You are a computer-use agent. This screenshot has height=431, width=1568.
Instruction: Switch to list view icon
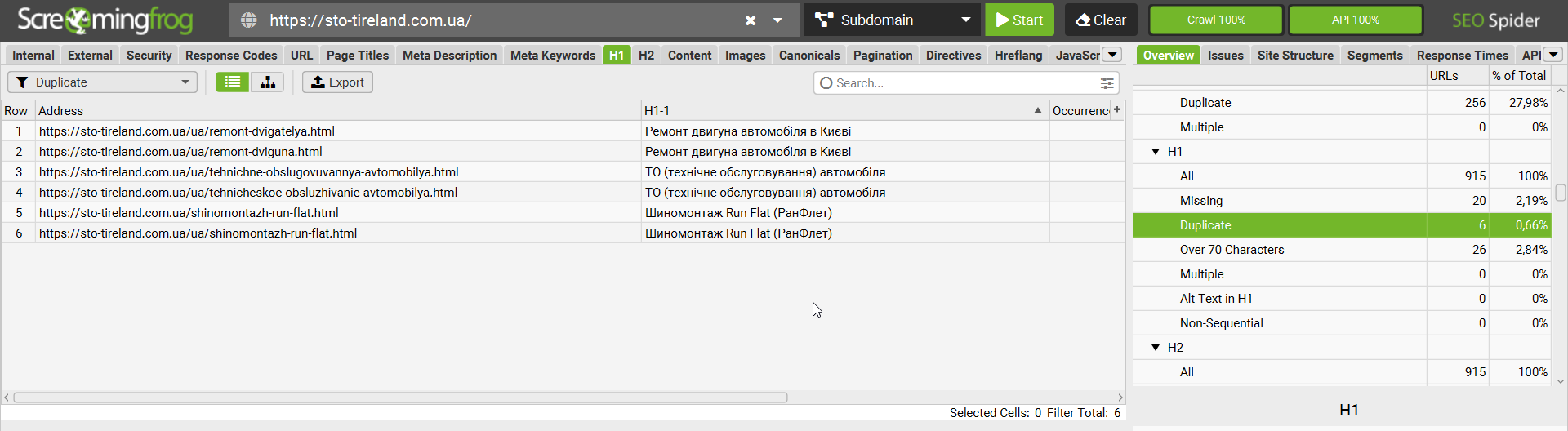[233, 82]
